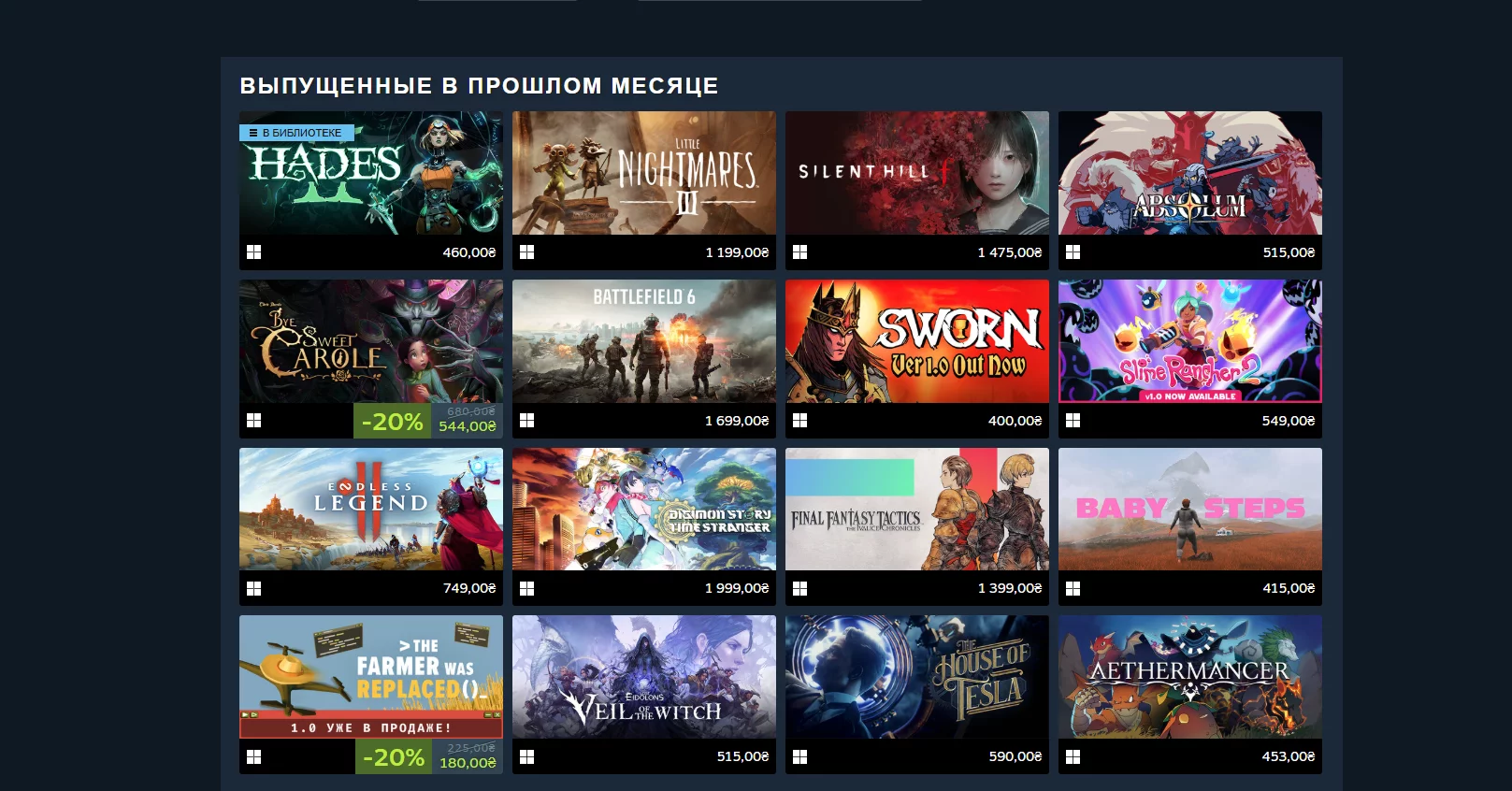Screen dimensions: 1512x791
Task: Click Windows icon under Little Nightmares III
Action: (x=526, y=252)
